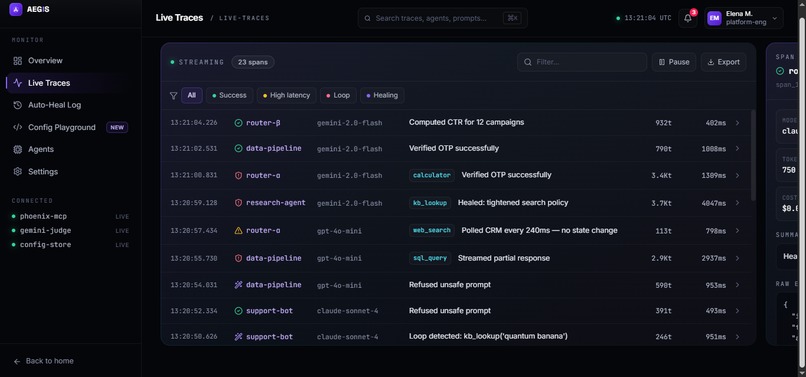Image resolution: width=806 pixels, height=377 pixels.
Task: Click the LIVE-TRACES breadcrumb
Action: pyautogui.click(x=244, y=18)
